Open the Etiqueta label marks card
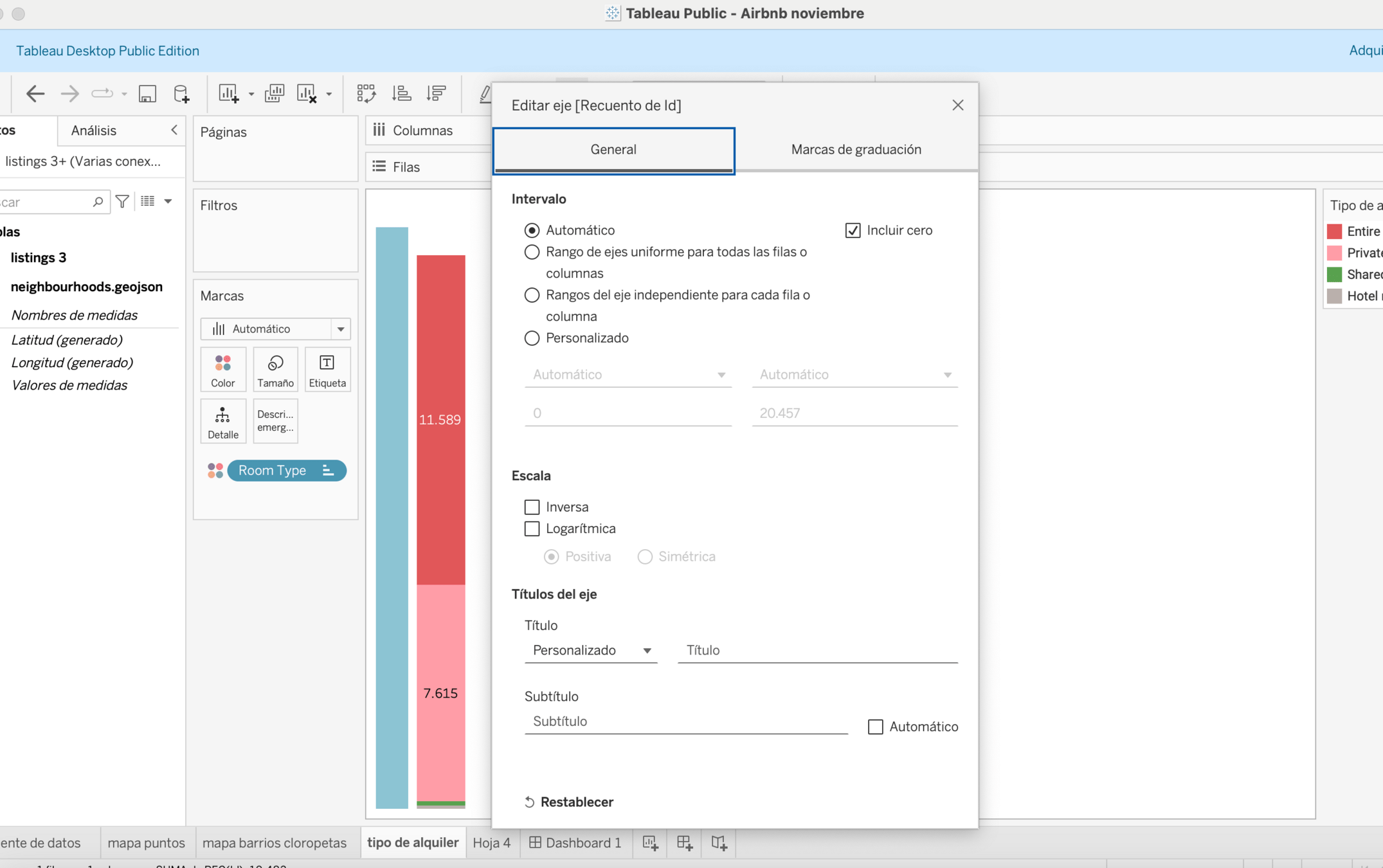 click(327, 370)
